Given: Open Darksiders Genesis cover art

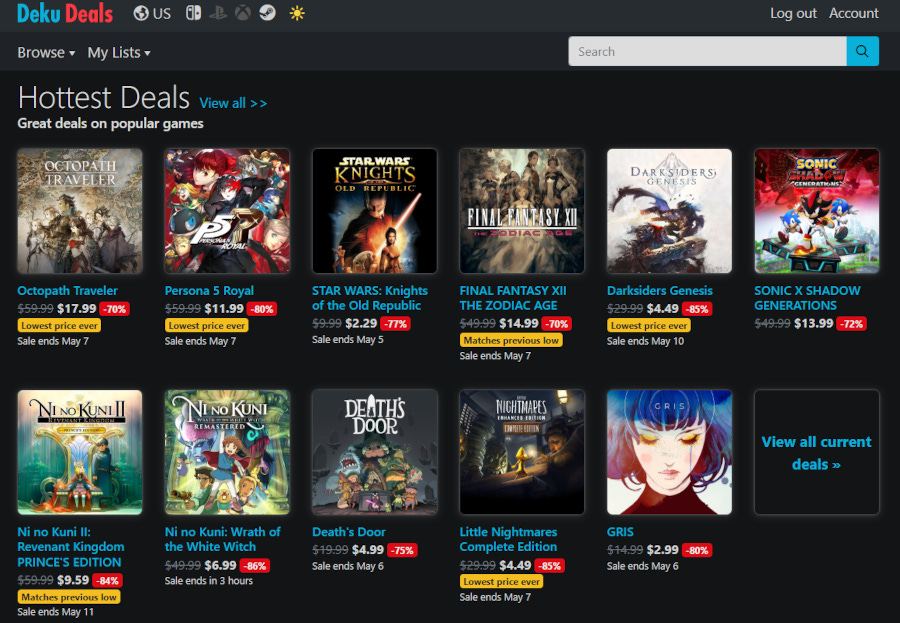Looking at the screenshot, I should coord(669,211).
